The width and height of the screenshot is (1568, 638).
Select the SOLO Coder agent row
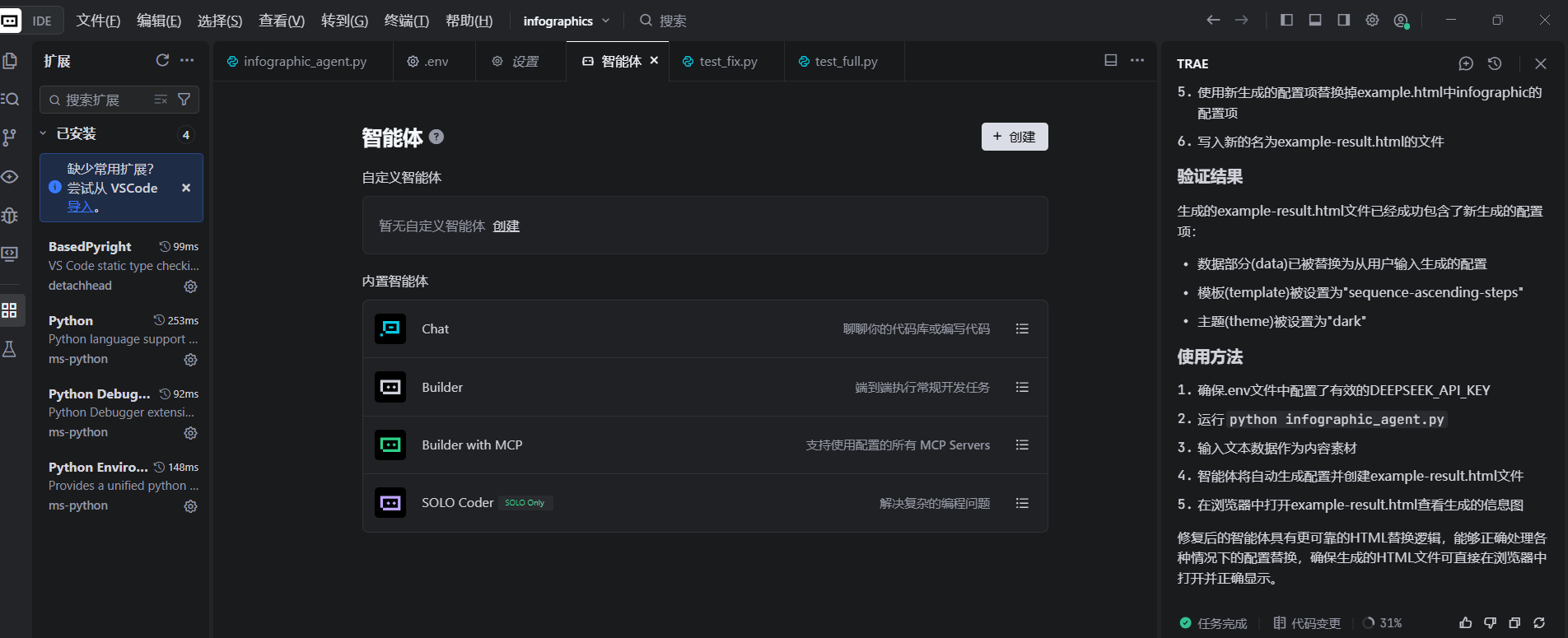click(705, 503)
